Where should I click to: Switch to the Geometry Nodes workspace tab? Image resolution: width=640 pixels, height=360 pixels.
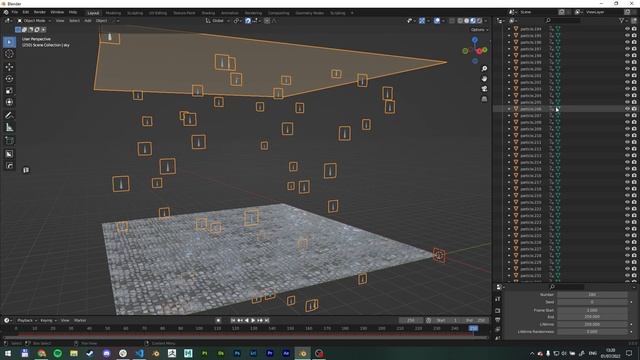[309, 13]
